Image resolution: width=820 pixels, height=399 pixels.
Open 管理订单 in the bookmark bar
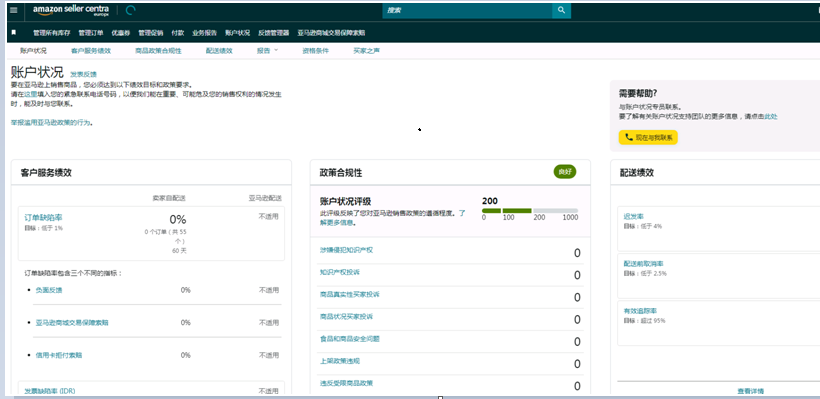tap(91, 32)
